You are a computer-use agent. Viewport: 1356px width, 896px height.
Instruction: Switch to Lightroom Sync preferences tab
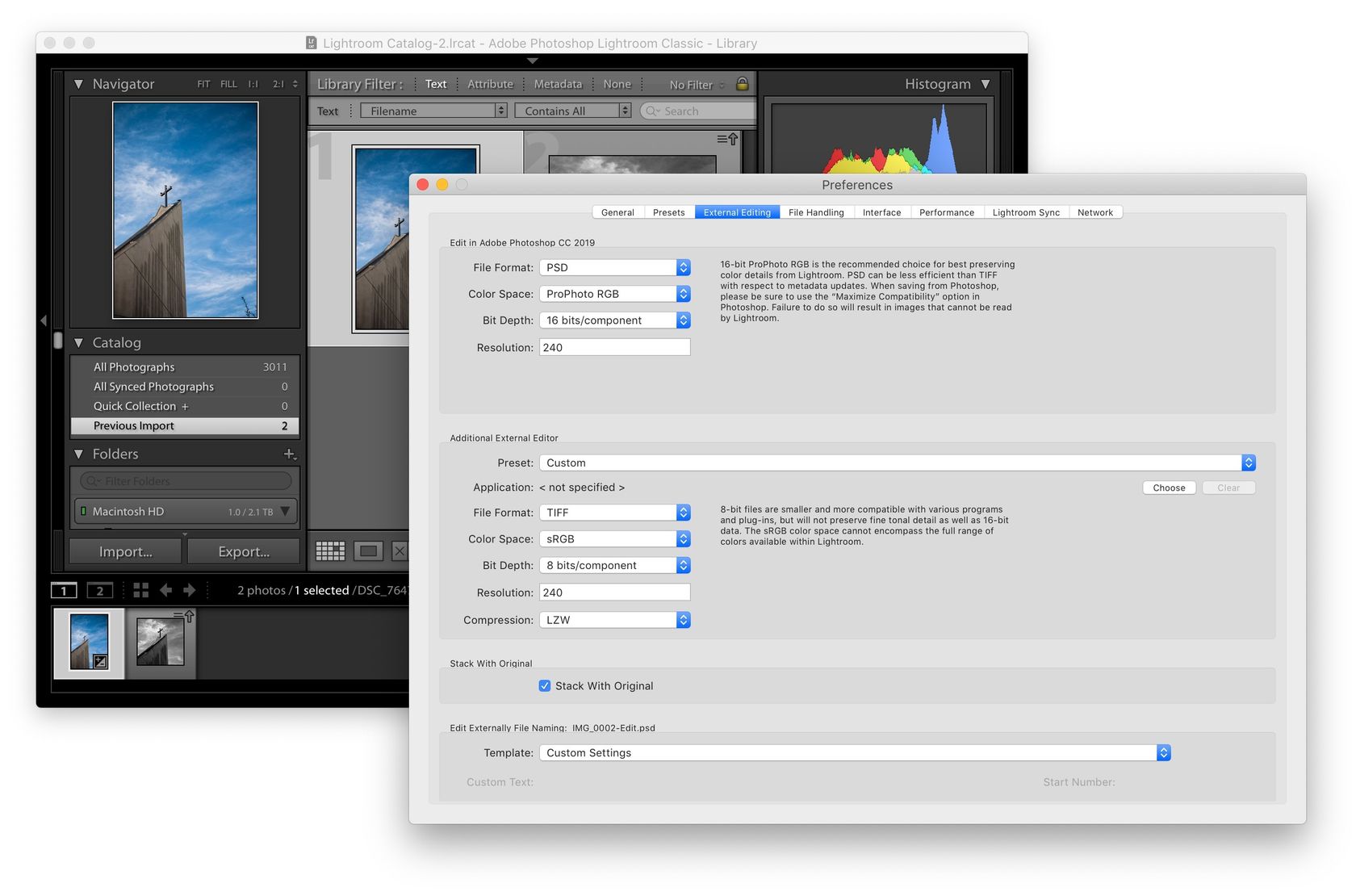pyautogui.click(x=1026, y=212)
